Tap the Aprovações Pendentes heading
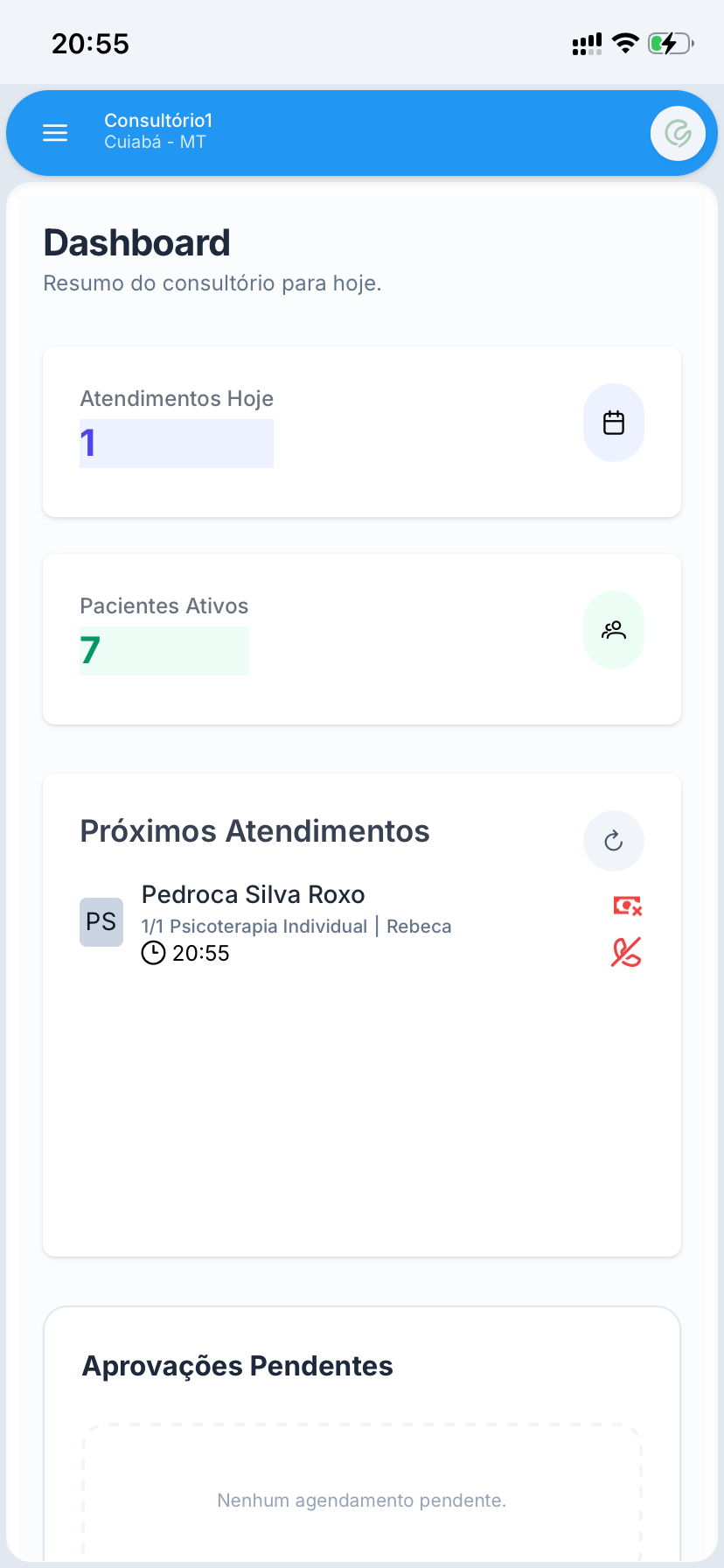724x1568 pixels. pyautogui.click(x=237, y=1366)
